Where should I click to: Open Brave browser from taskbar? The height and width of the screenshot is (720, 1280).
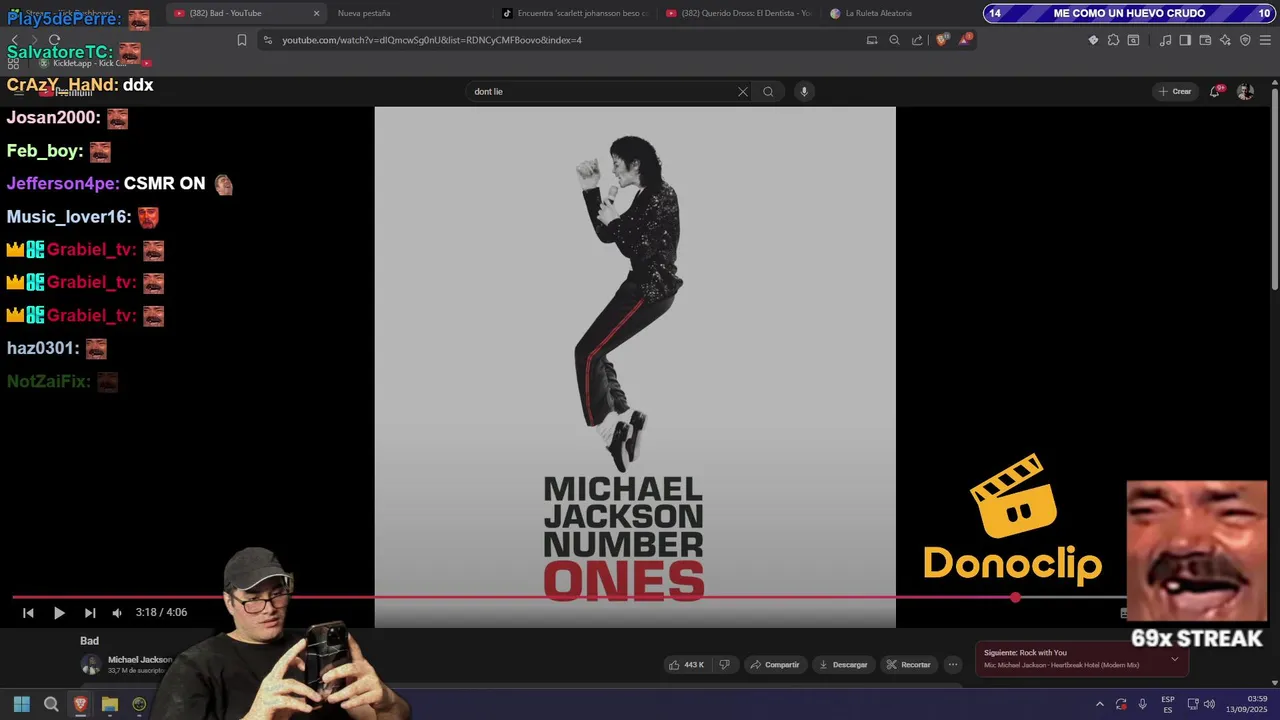pyautogui.click(x=81, y=704)
